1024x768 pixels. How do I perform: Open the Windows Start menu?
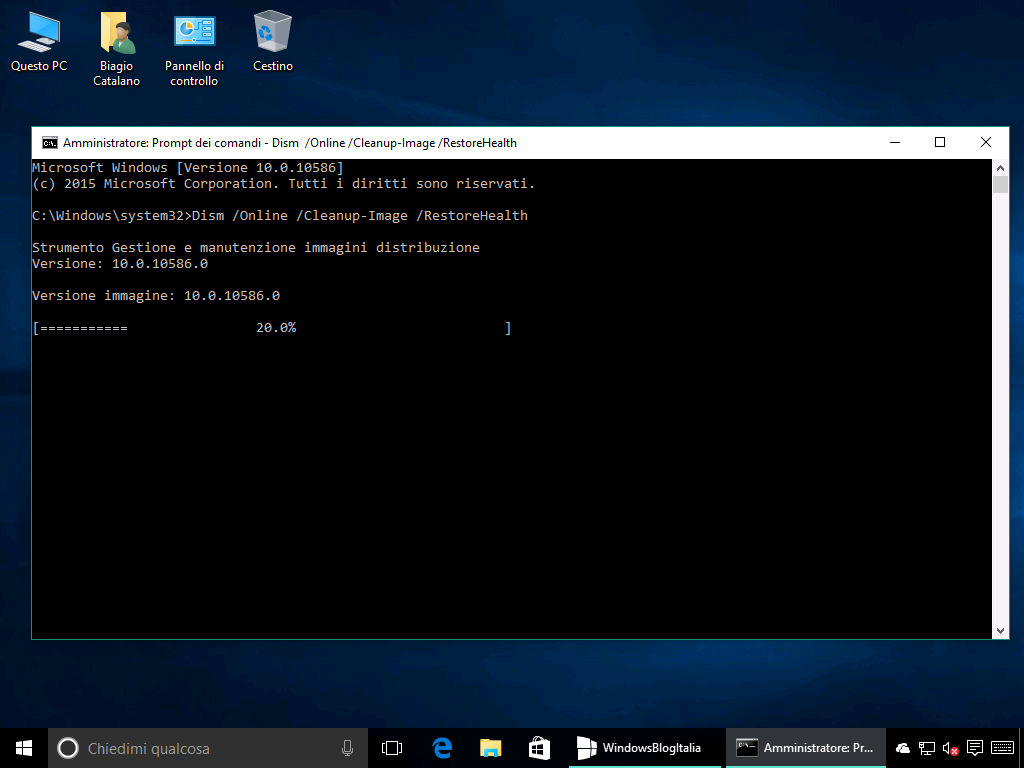tap(24, 748)
